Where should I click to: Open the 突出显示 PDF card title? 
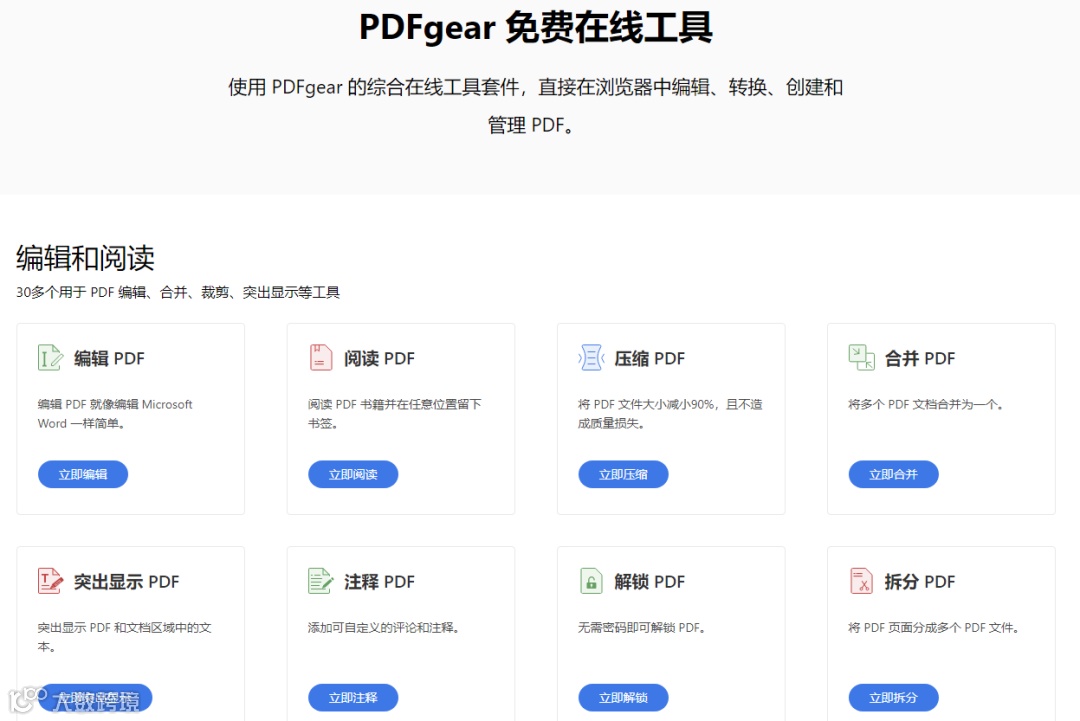127,582
